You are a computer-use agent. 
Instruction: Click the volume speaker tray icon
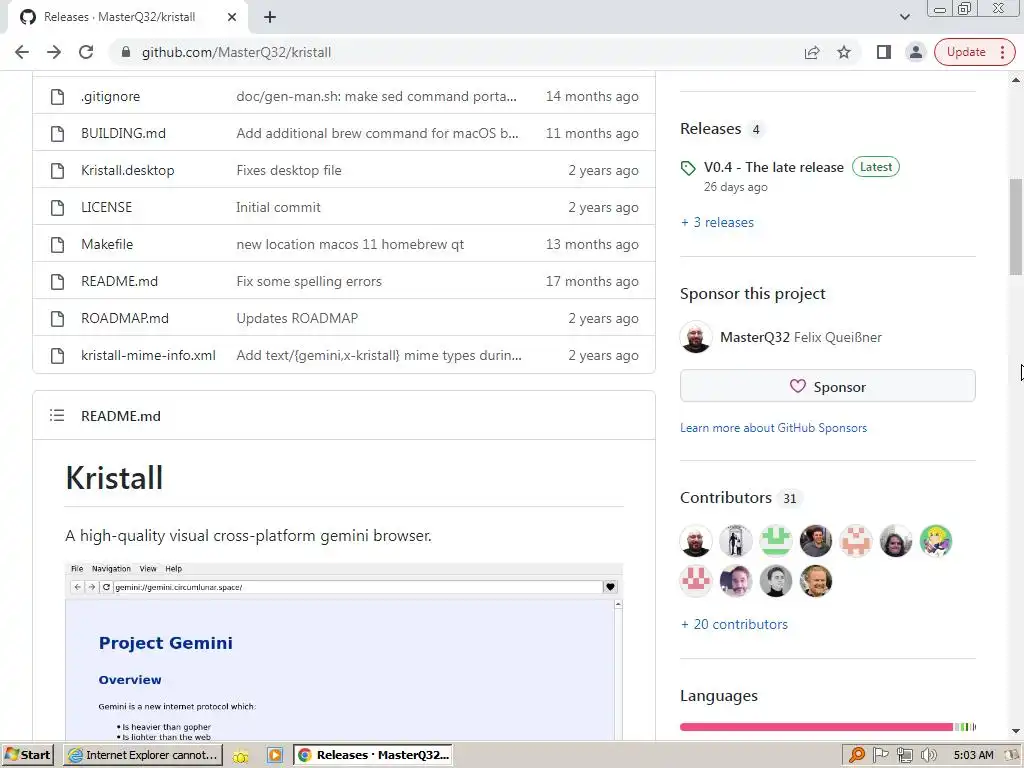click(929, 755)
